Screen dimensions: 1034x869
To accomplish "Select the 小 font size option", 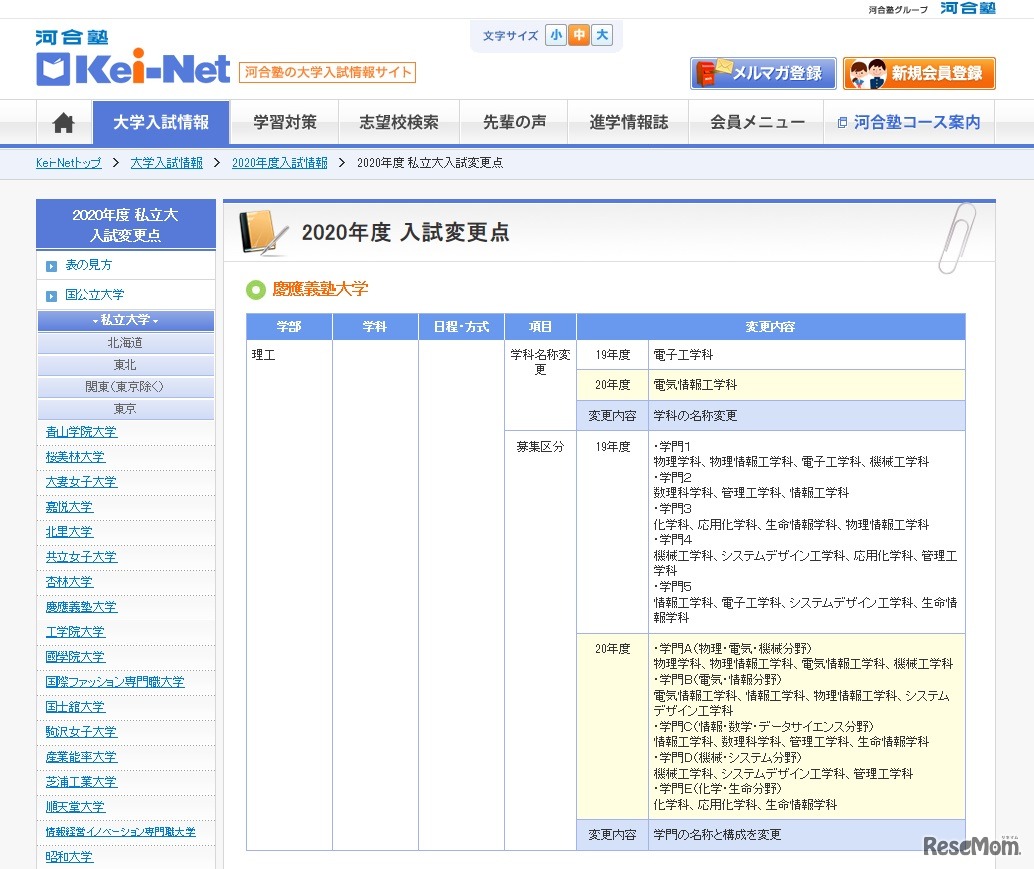I will (x=556, y=34).
